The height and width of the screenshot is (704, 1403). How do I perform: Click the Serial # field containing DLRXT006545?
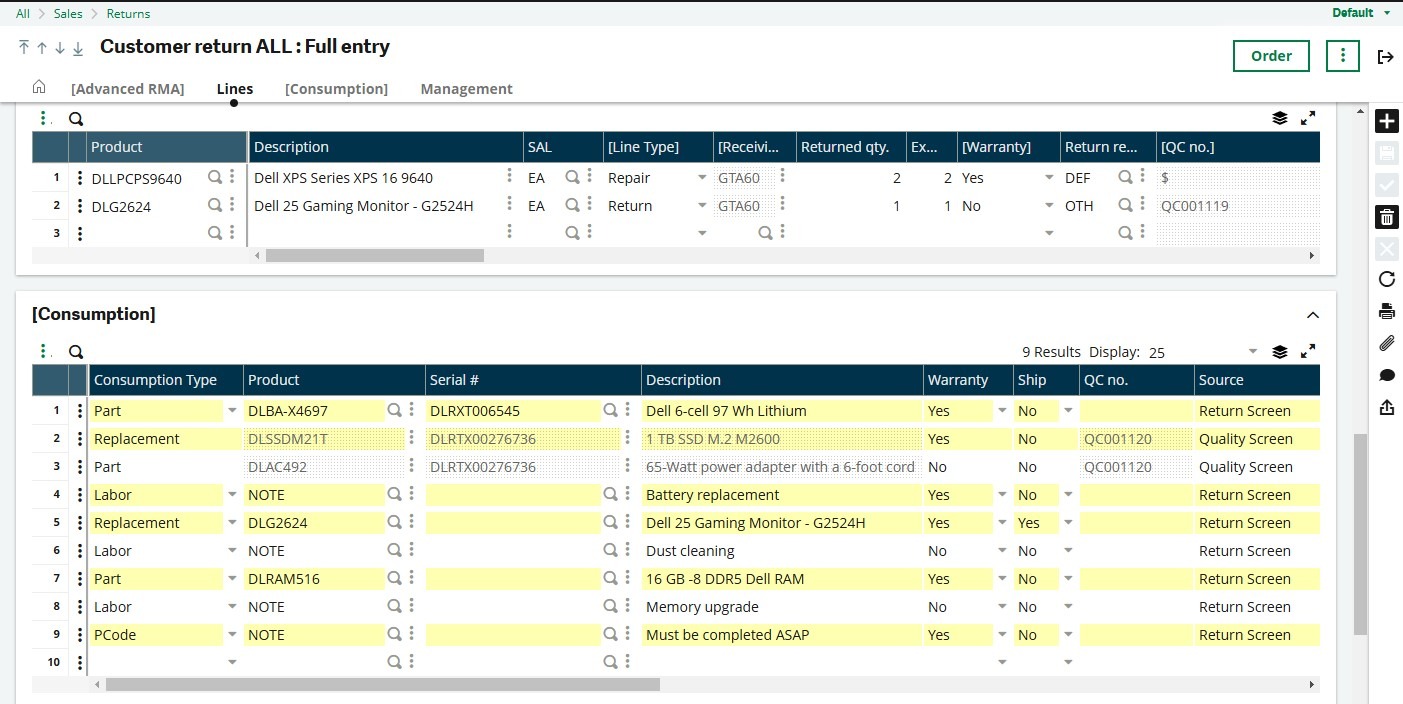click(x=512, y=411)
